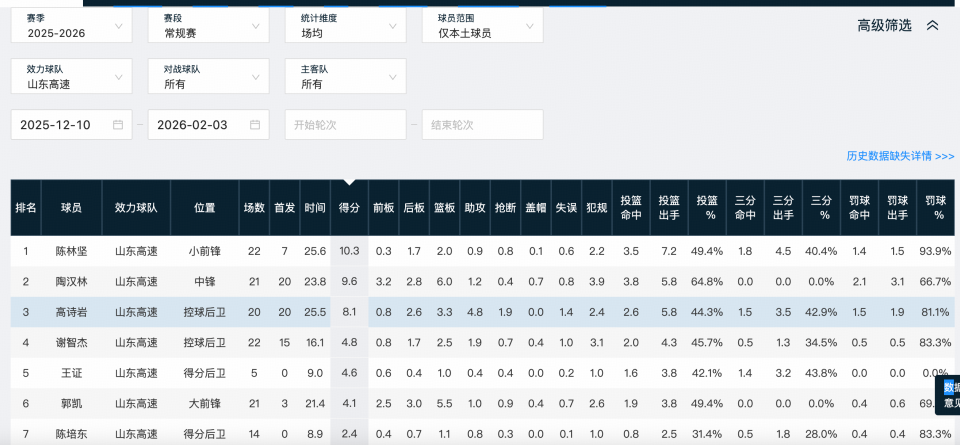960x445 pixels.
Task: Sort by the 三分出手 column header
Action: [x=783, y=208]
